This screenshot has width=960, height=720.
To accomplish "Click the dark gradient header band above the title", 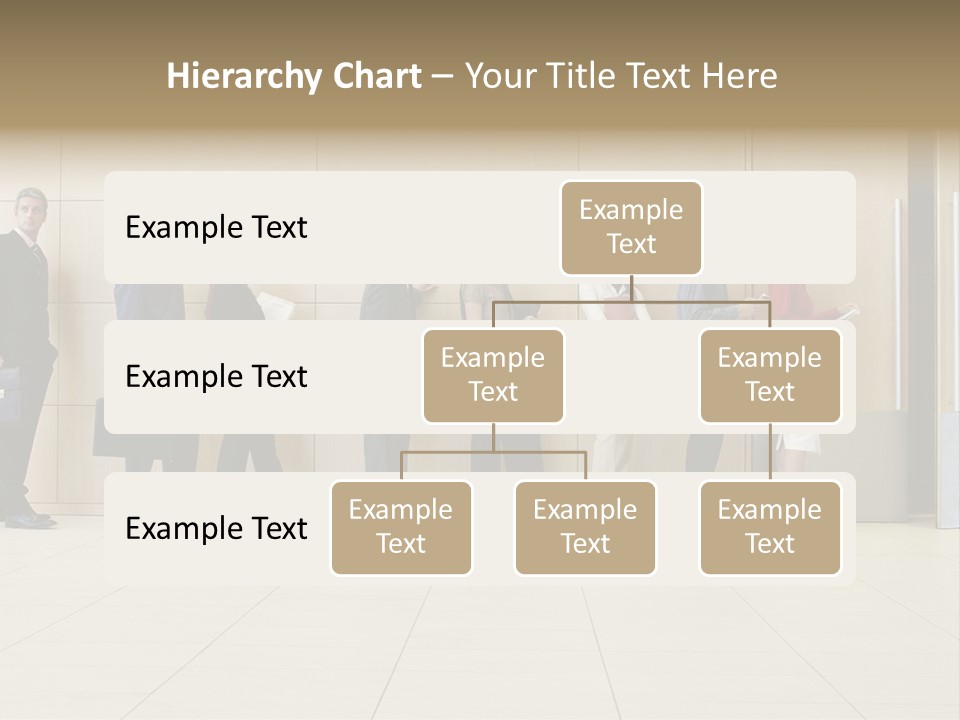I will tap(480, 22).
